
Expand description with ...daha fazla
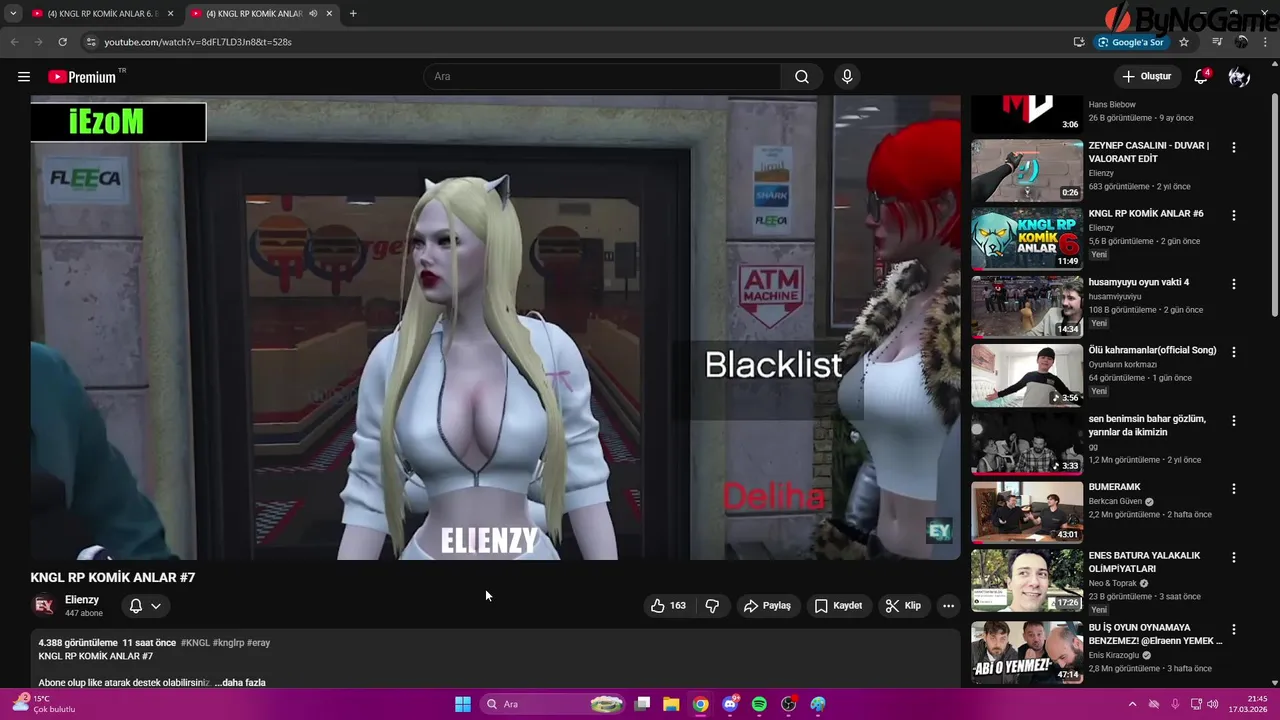pyautogui.click(x=240, y=683)
